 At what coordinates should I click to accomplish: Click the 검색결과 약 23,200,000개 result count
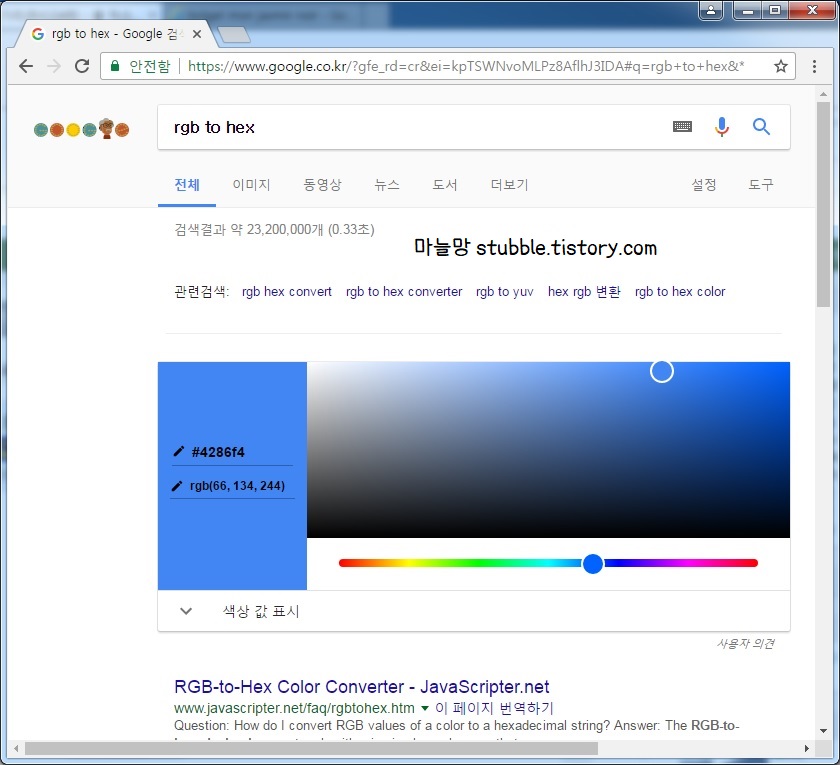pyautogui.click(x=274, y=229)
